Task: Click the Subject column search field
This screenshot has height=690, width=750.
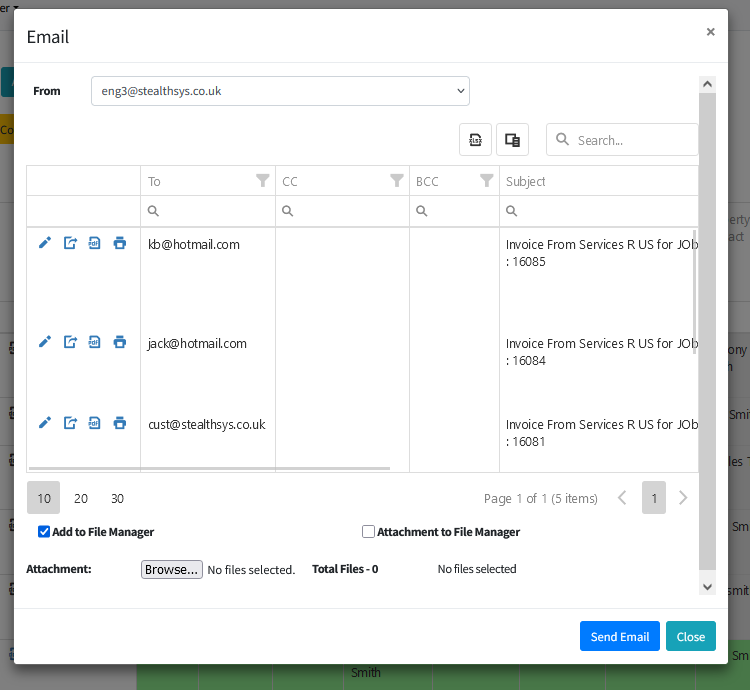Action: [x=599, y=211]
